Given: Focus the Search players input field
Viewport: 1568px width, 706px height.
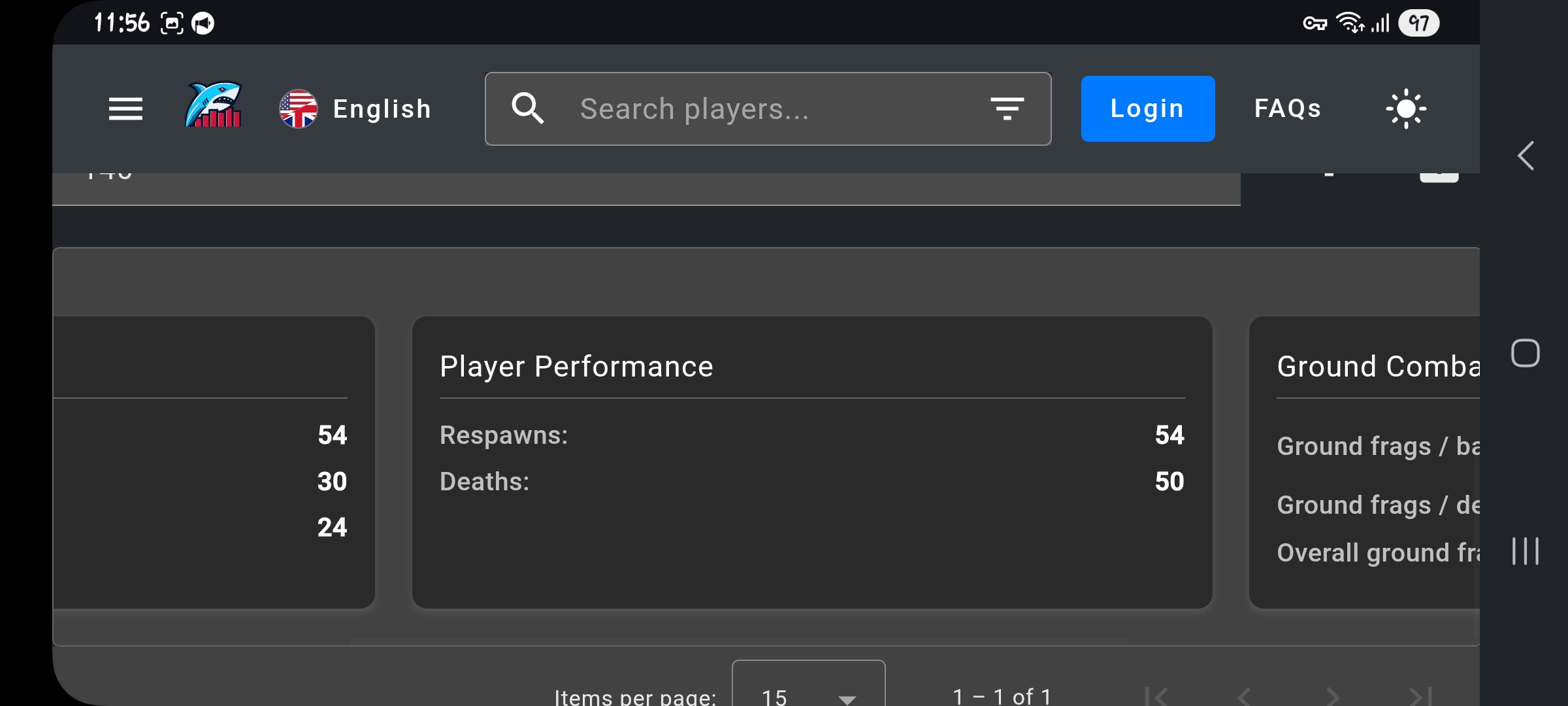Looking at the screenshot, I should tap(768, 109).
